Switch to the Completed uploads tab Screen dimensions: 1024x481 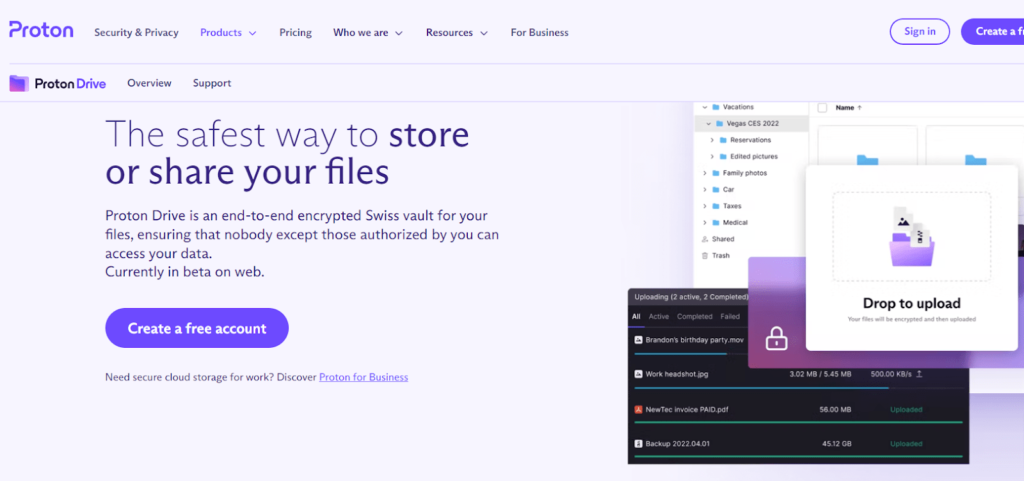pyautogui.click(x=694, y=317)
